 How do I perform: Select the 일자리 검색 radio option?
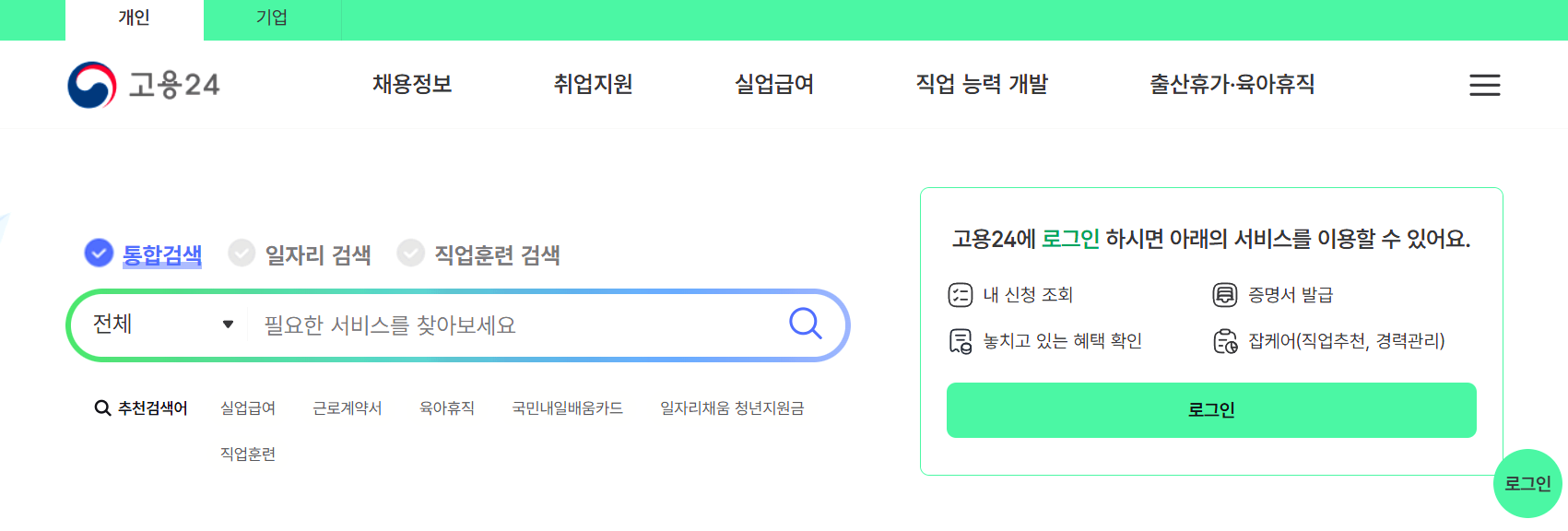coord(240,254)
